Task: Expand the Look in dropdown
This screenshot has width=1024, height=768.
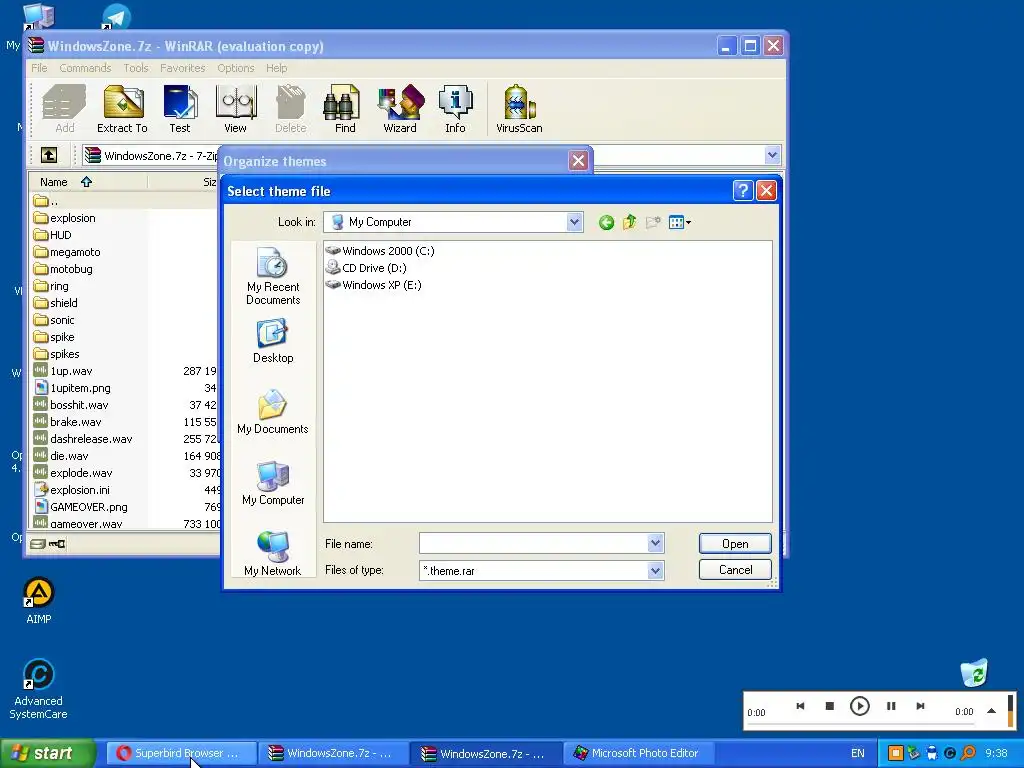Action: 574,222
